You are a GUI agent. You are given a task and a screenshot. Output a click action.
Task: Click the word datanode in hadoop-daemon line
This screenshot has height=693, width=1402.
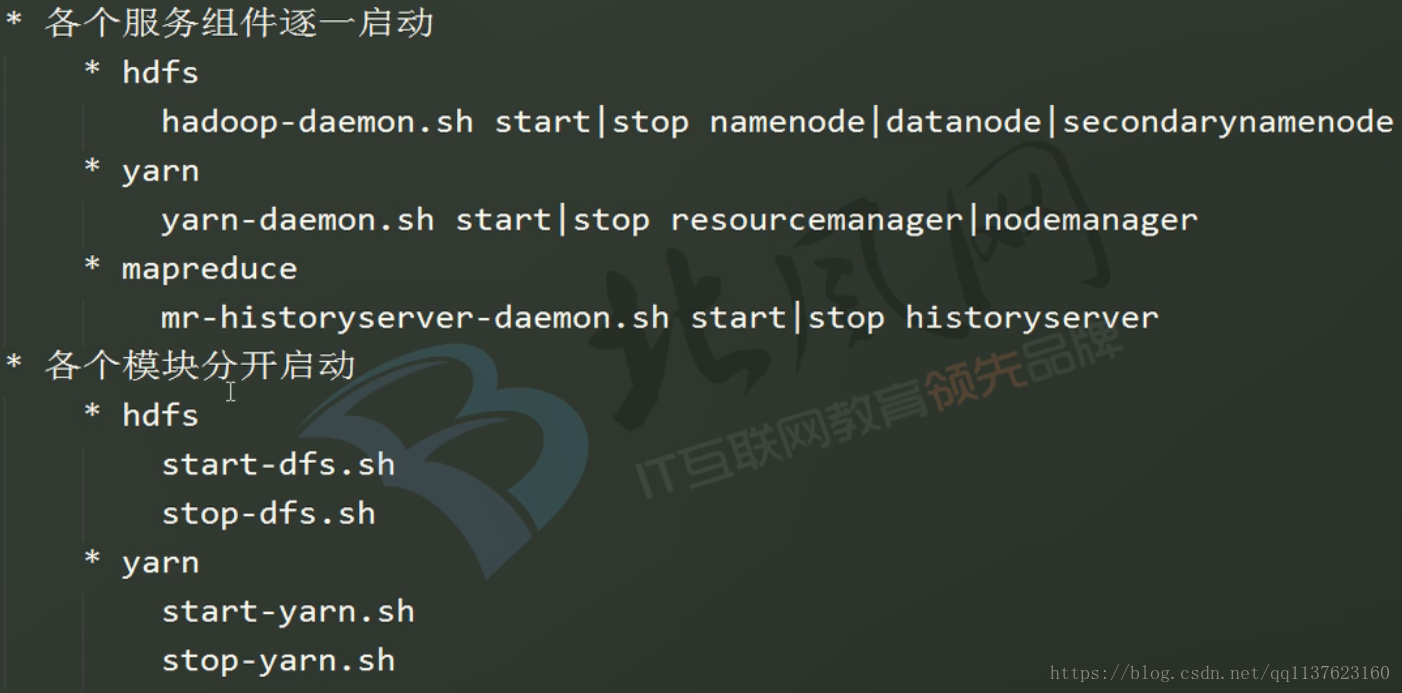pos(963,122)
